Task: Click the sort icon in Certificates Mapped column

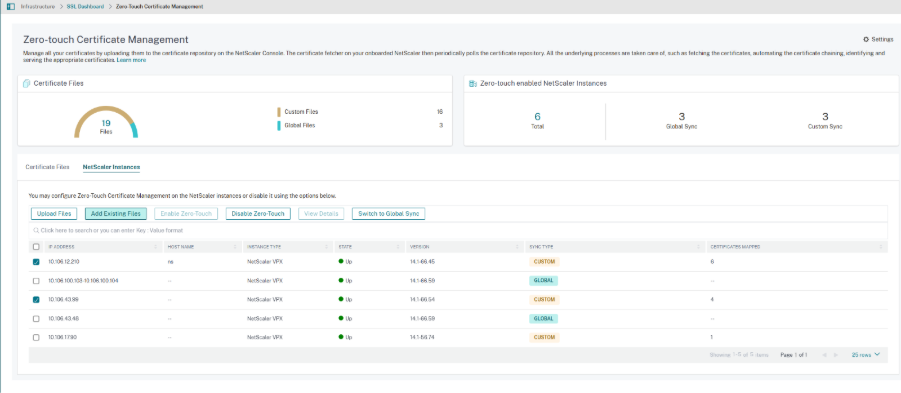Action: (x=881, y=246)
